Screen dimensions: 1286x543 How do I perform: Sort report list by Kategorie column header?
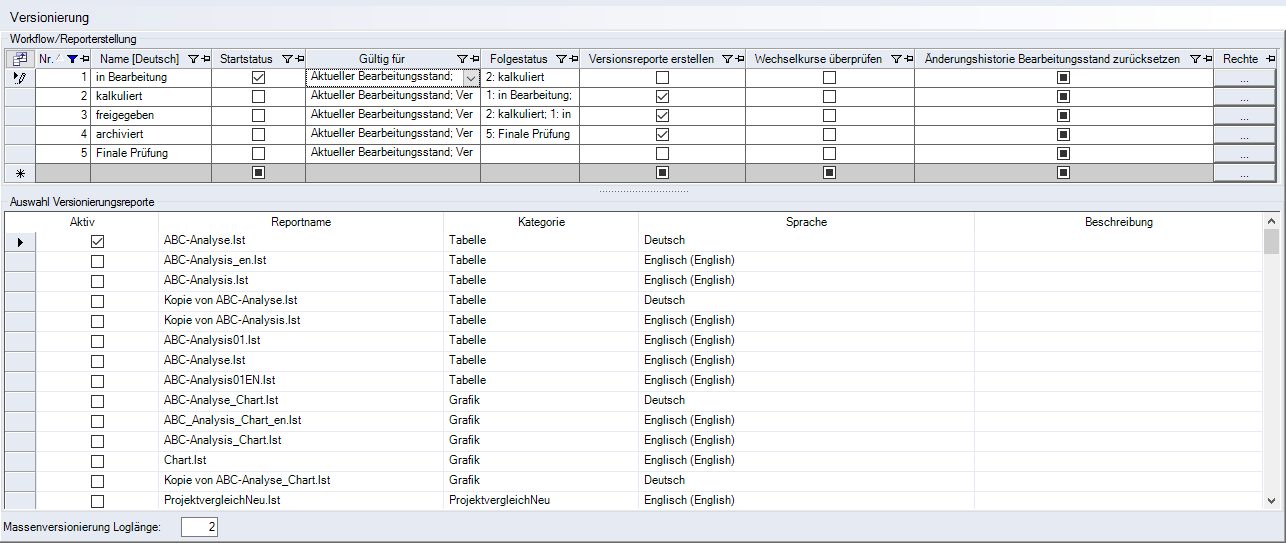541,222
